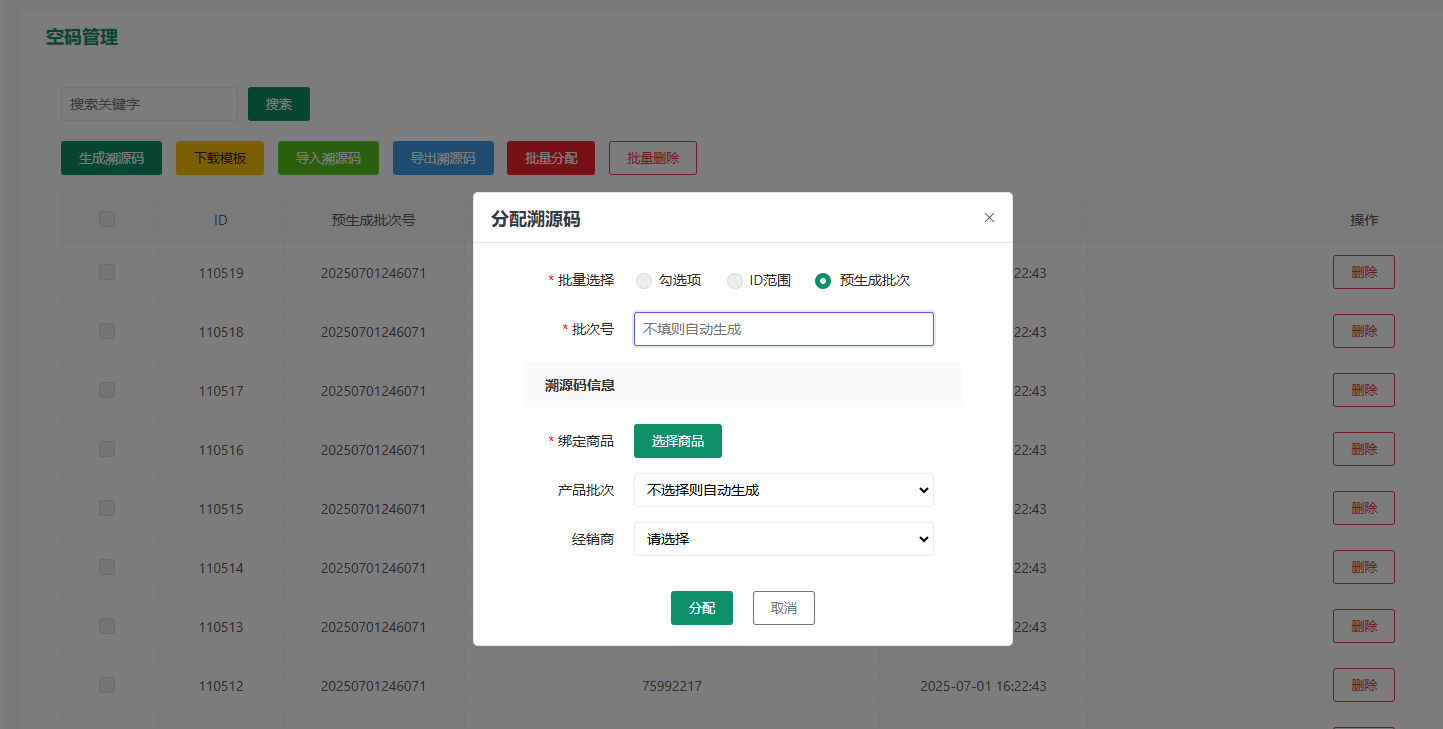
Task: Click the 导入溯源码 button
Action: click(328, 158)
